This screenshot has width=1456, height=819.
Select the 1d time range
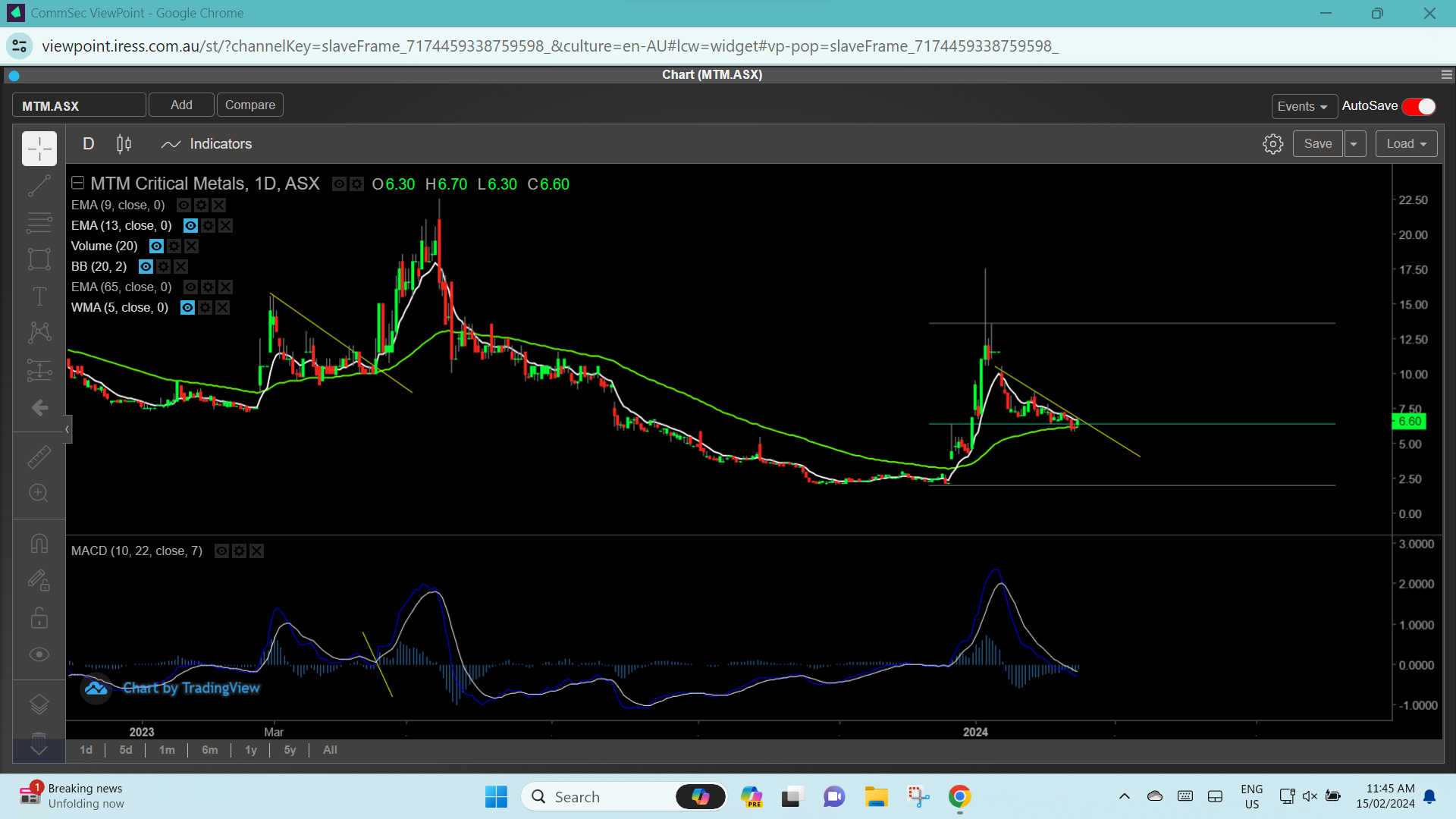point(86,750)
